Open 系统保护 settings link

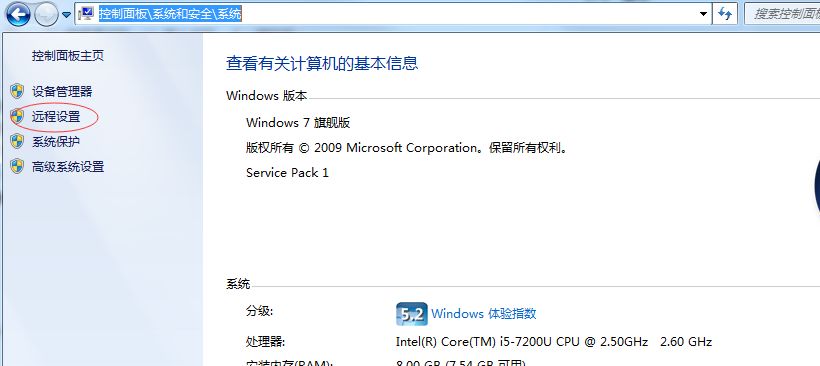coord(56,142)
